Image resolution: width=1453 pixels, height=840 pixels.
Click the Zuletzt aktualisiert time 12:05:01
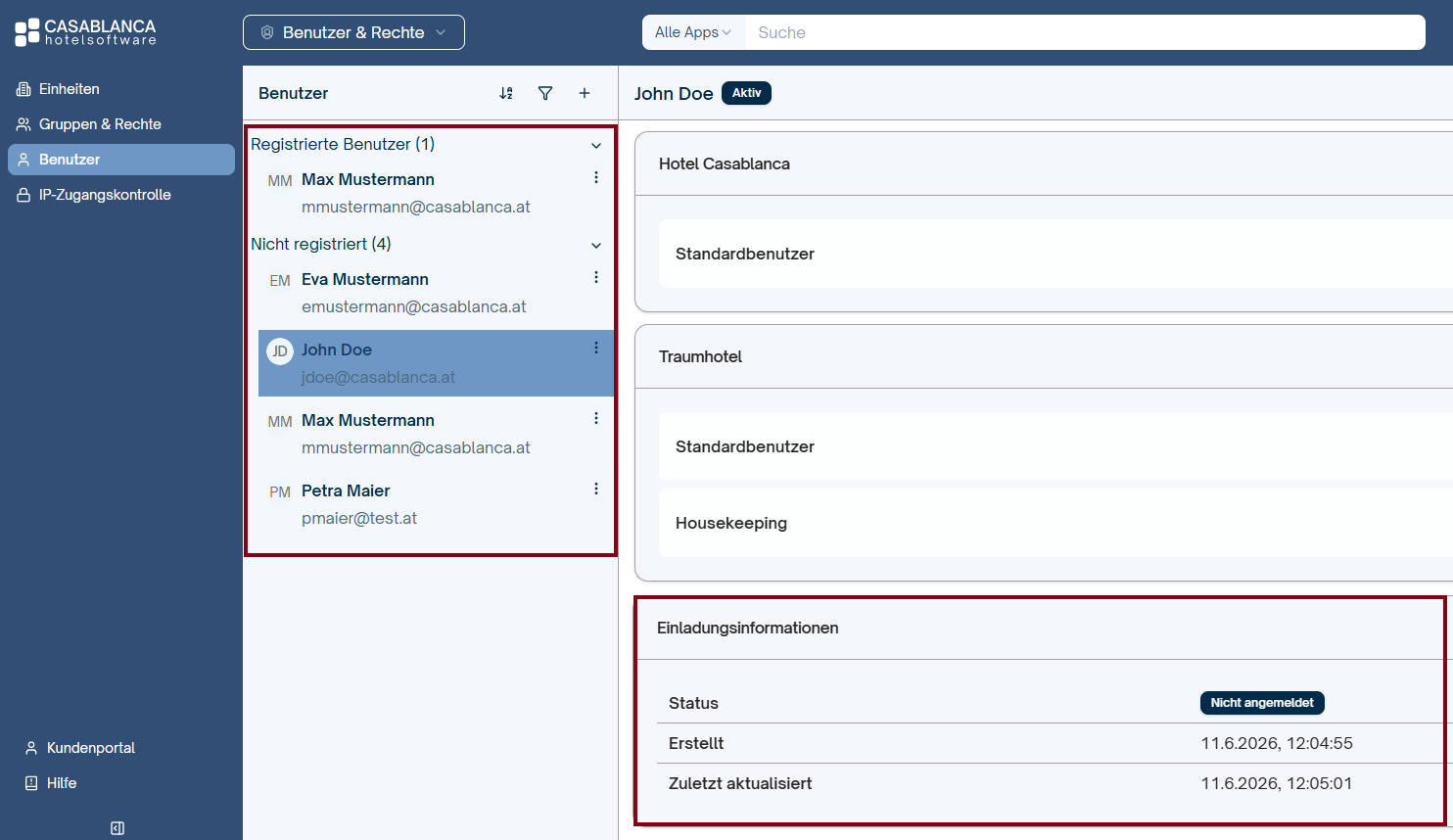click(1319, 783)
